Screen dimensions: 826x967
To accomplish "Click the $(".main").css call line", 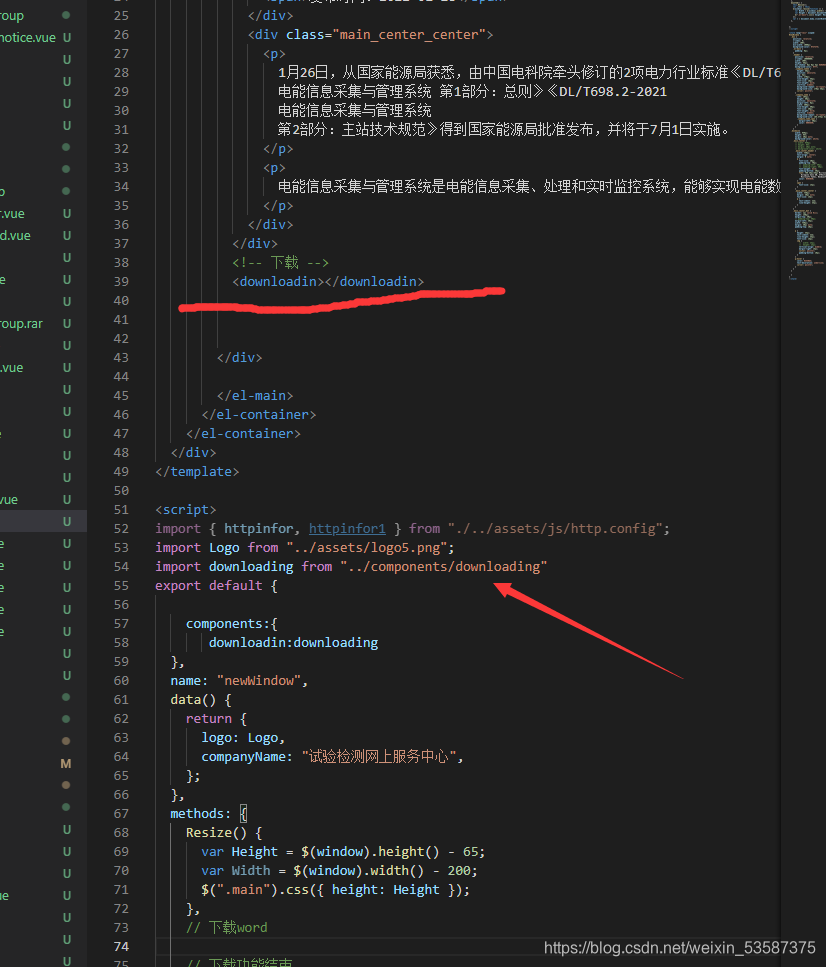I will [x=336, y=890].
